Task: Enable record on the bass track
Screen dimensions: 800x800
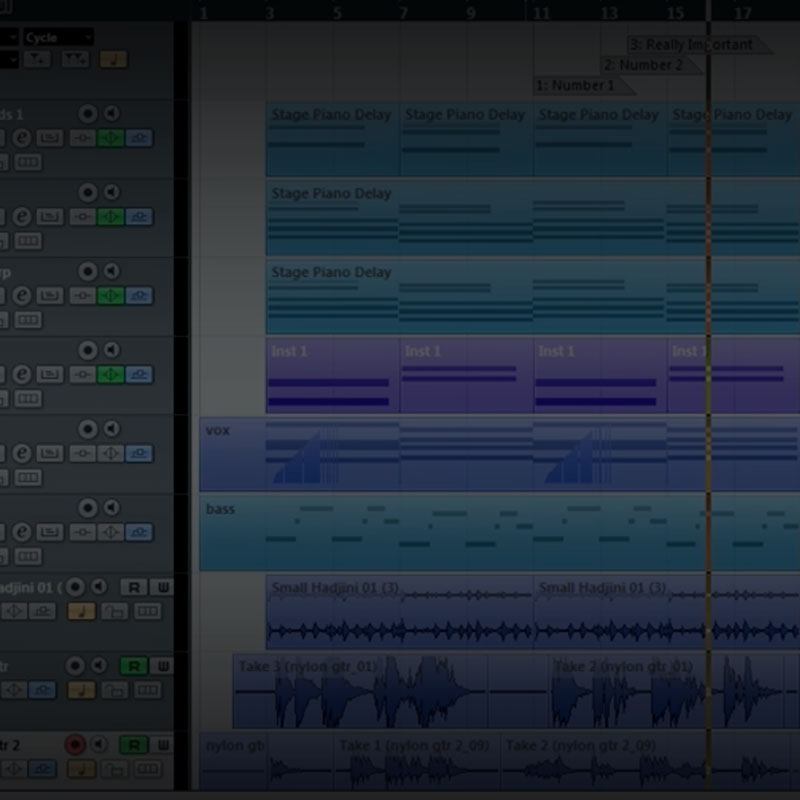Action: click(88, 508)
